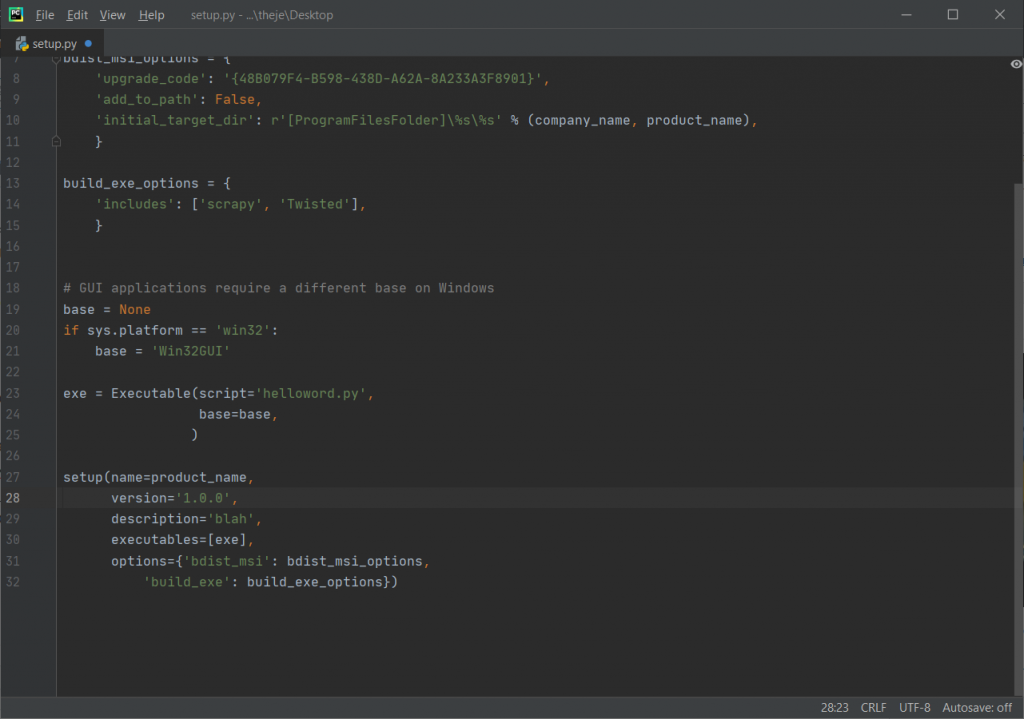Open the Help menu
Screen dimensions: 1024x719
point(151,15)
